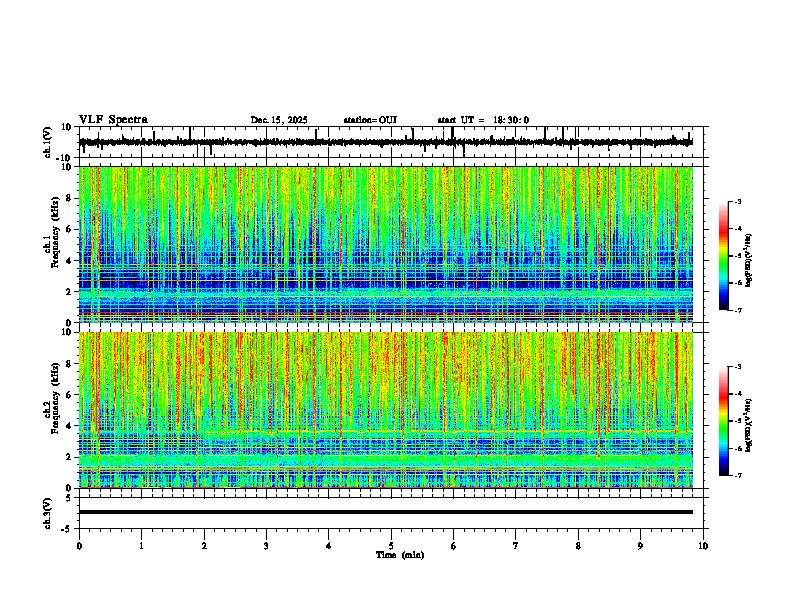Image resolution: width=792 pixels, height=612 pixels.
Task: Click the ch.1 frequency spectrogram plot
Action: click(x=386, y=244)
